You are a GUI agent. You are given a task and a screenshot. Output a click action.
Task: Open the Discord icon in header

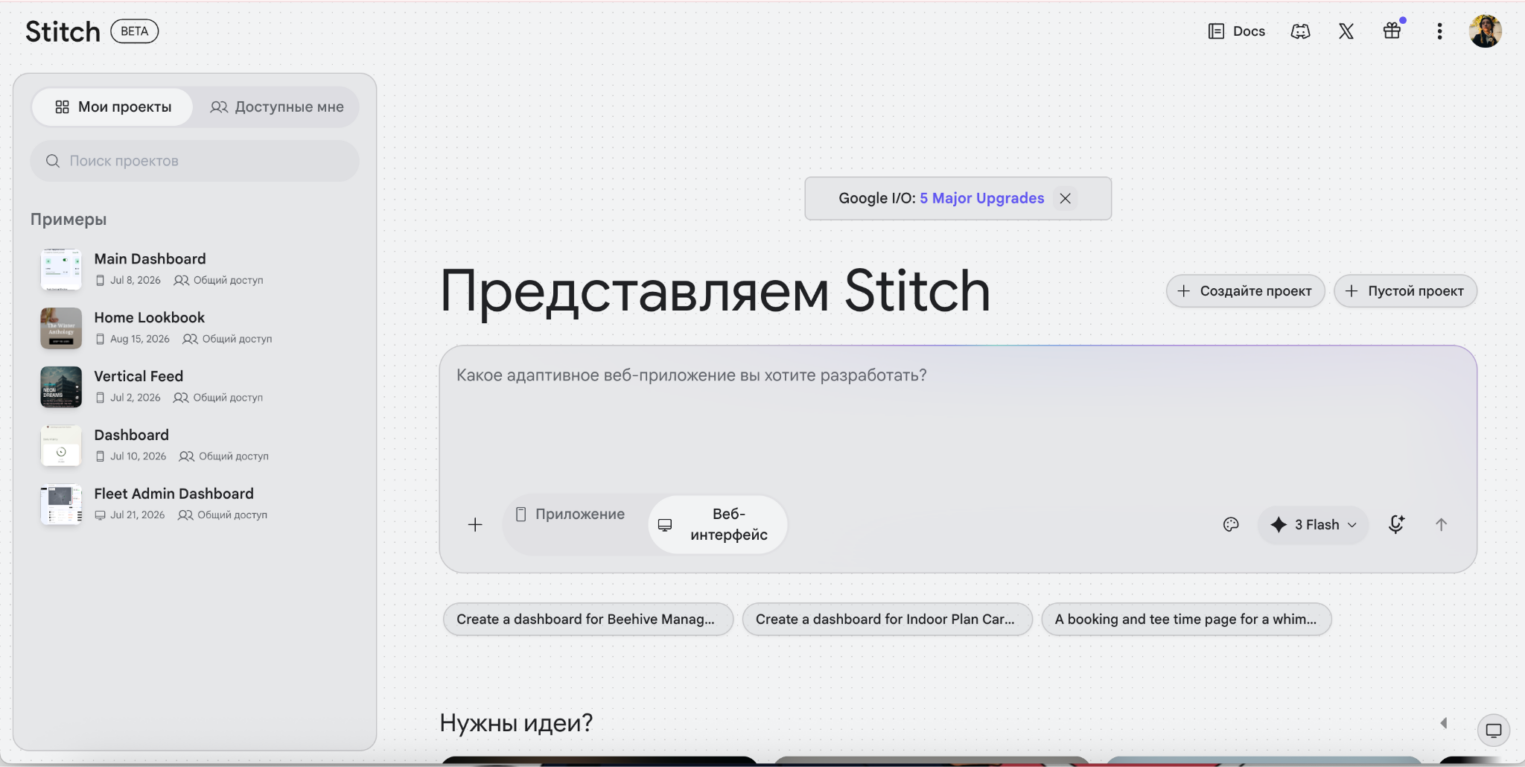(x=1300, y=31)
